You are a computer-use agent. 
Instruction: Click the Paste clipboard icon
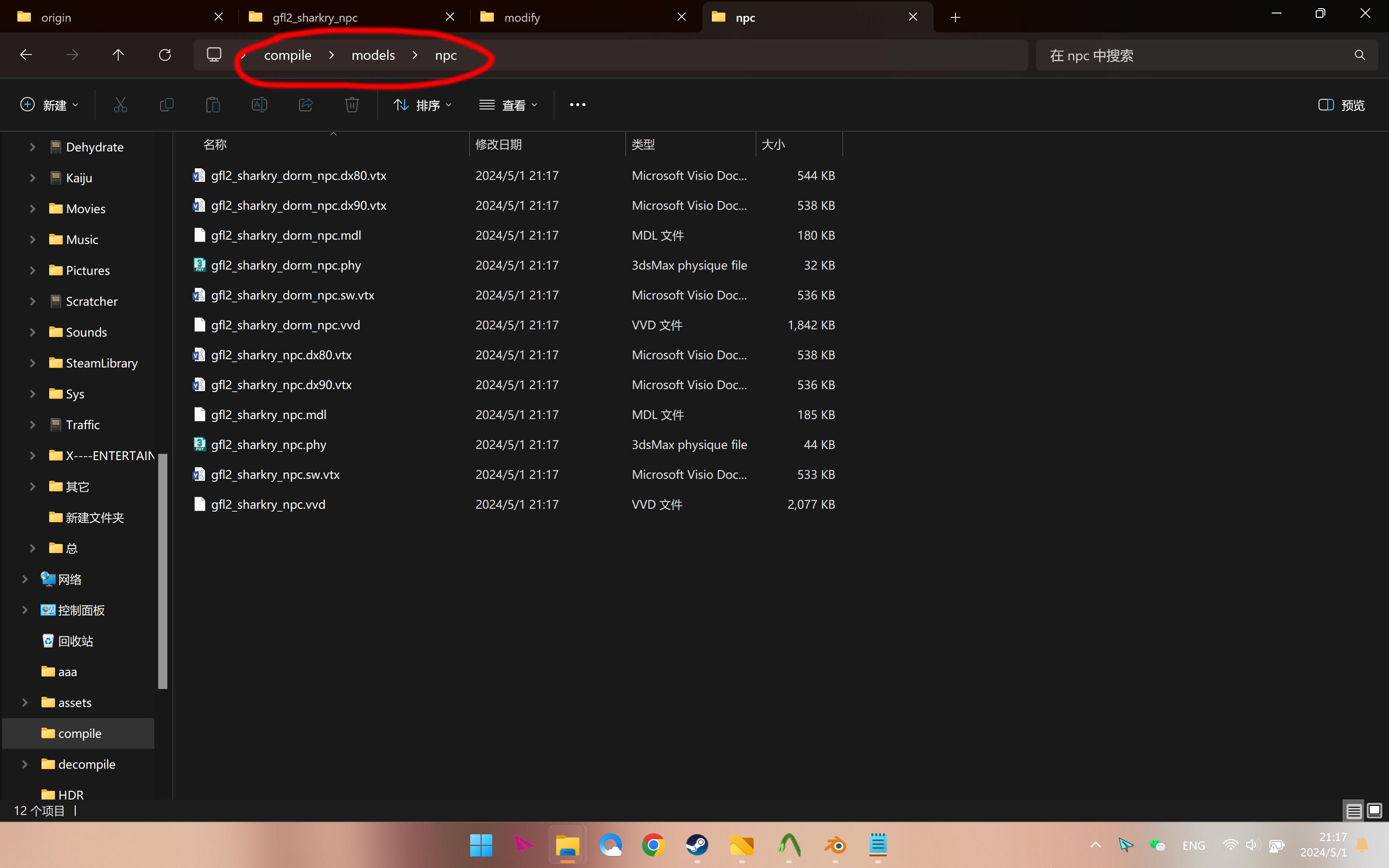coord(213,105)
